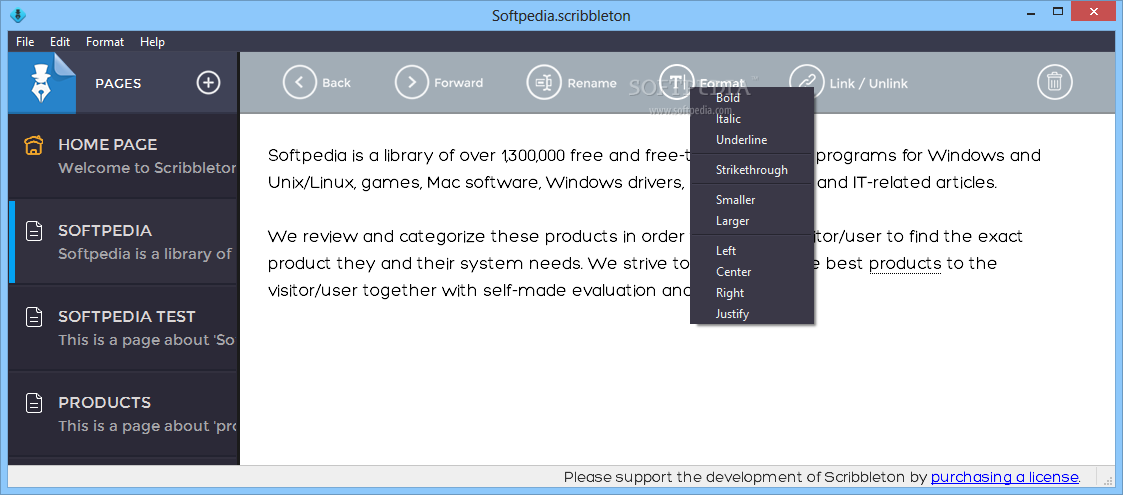Click the Home Page house icon
1123x495 pixels.
coord(34,145)
